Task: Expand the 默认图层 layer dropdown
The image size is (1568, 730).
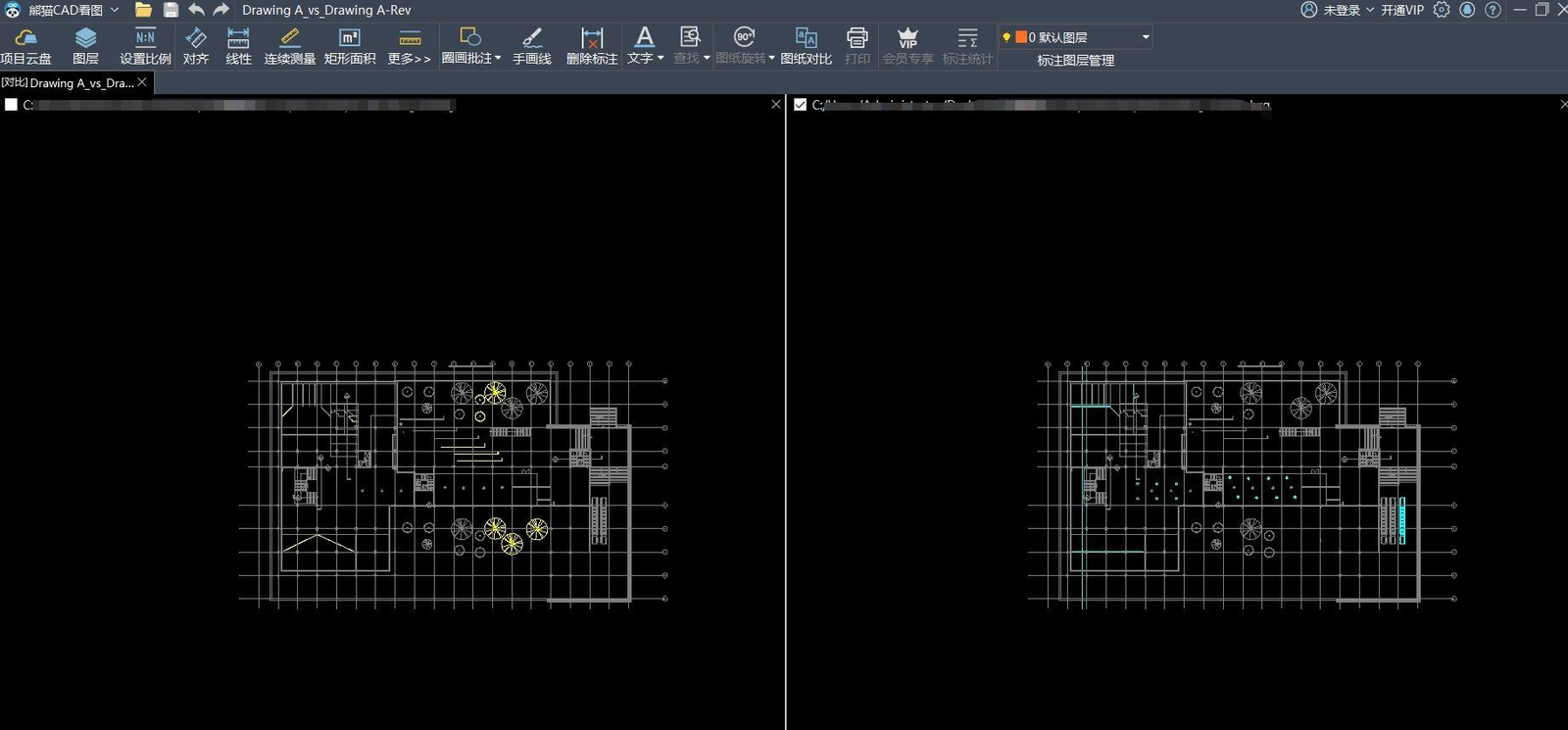Action: click(1146, 37)
